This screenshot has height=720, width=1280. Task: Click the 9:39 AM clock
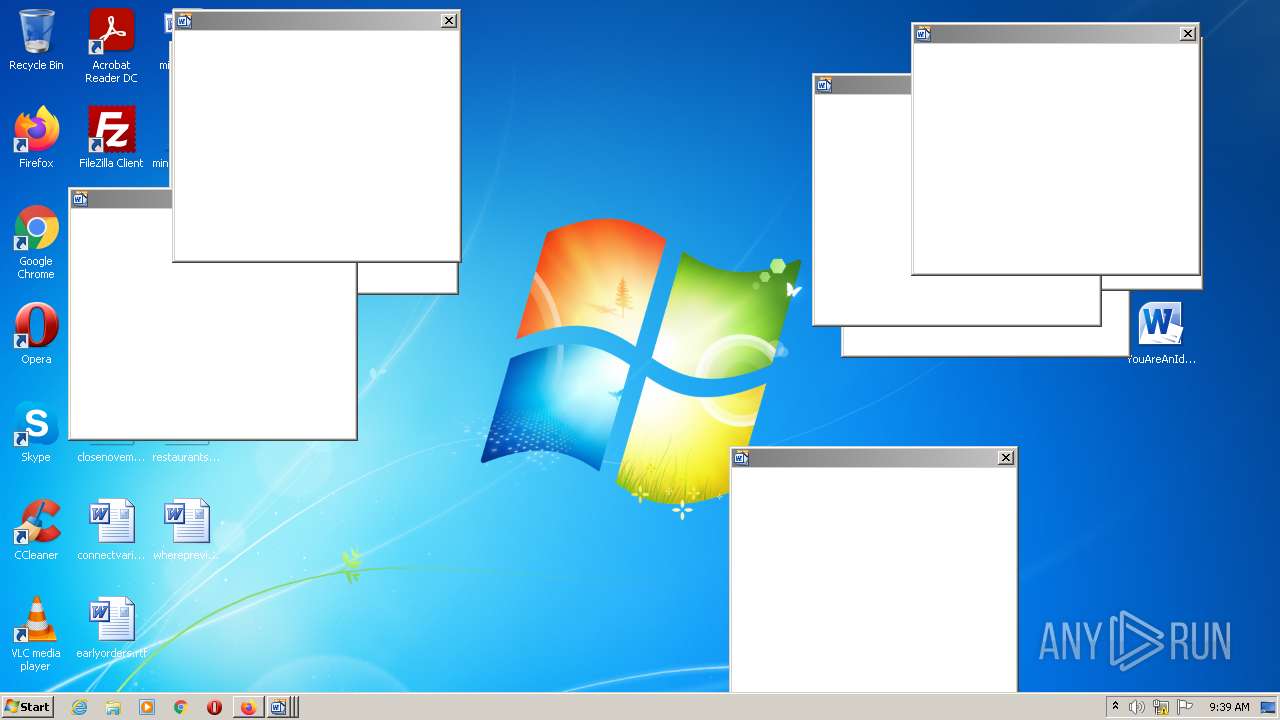coord(1229,707)
